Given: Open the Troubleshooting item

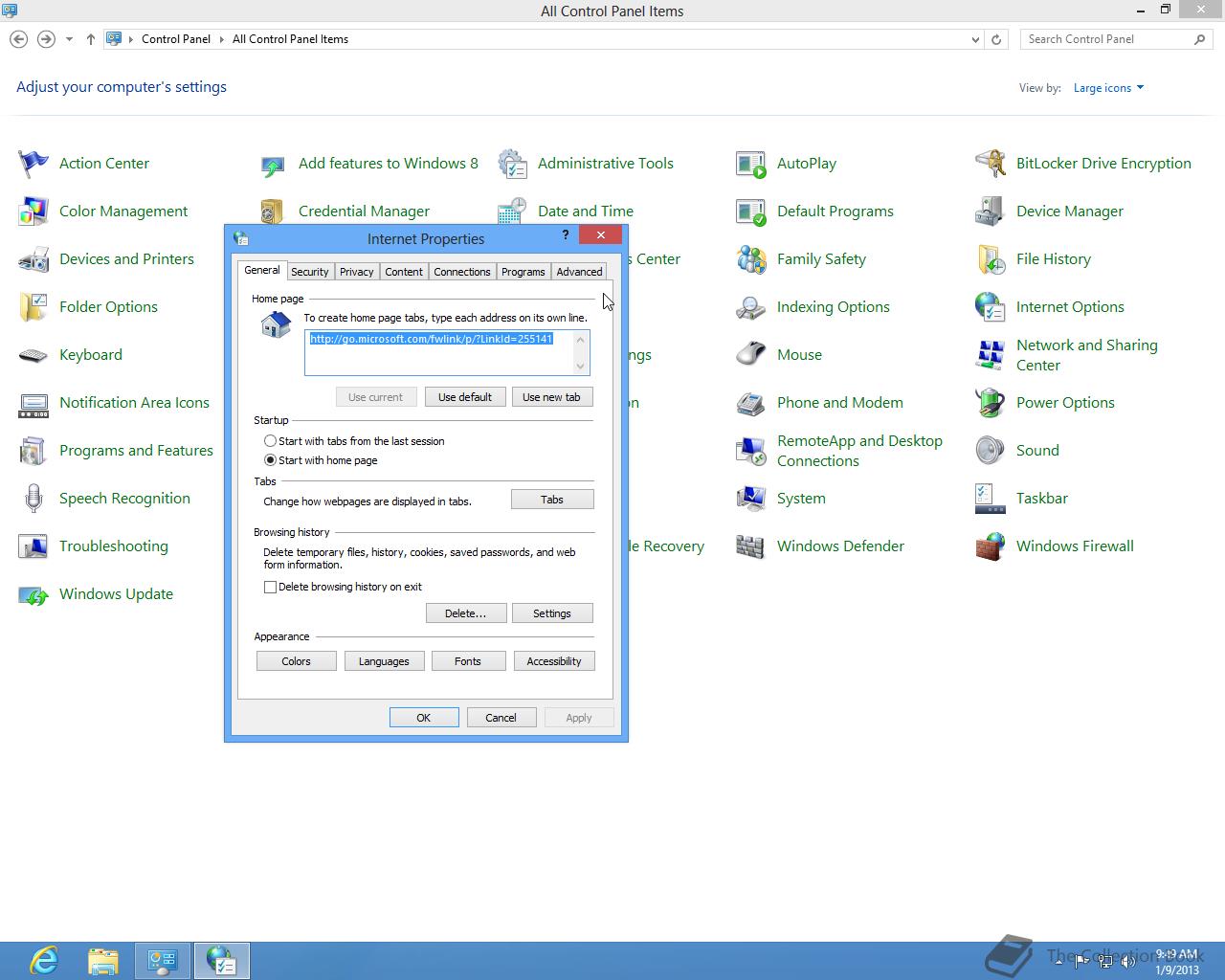Looking at the screenshot, I should pos(114,546).
